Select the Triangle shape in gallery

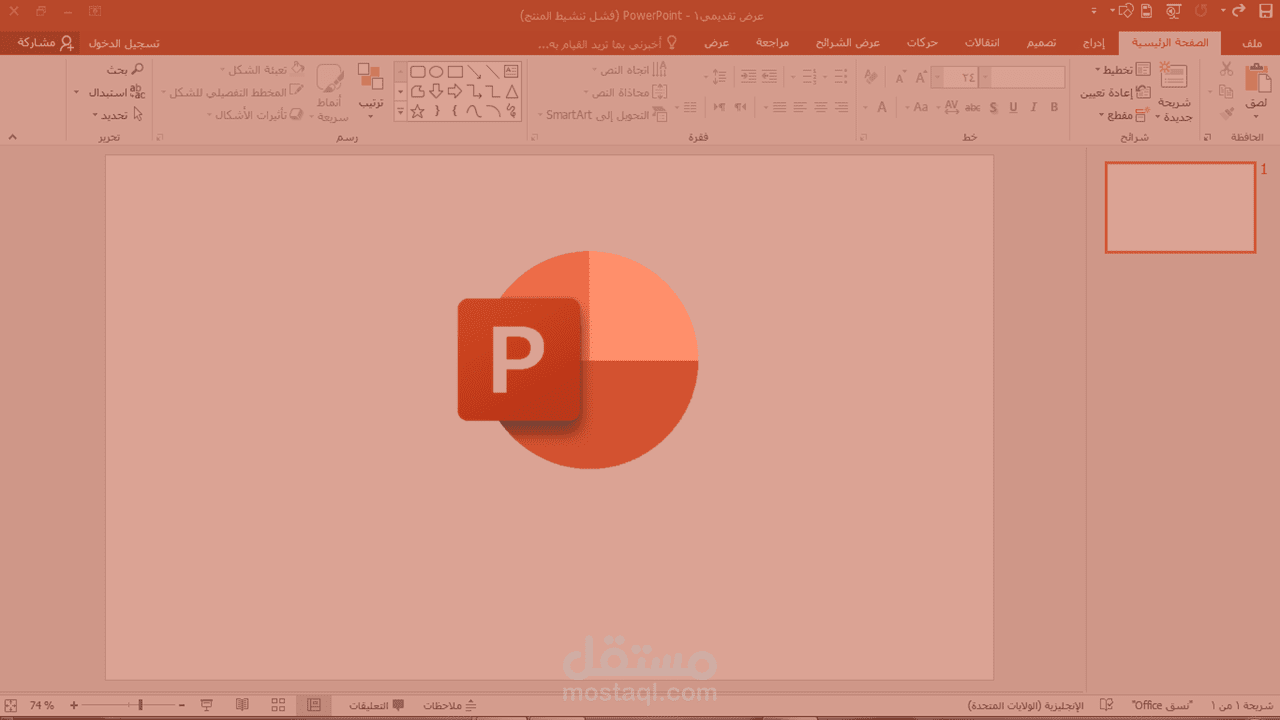click(511, 92)
